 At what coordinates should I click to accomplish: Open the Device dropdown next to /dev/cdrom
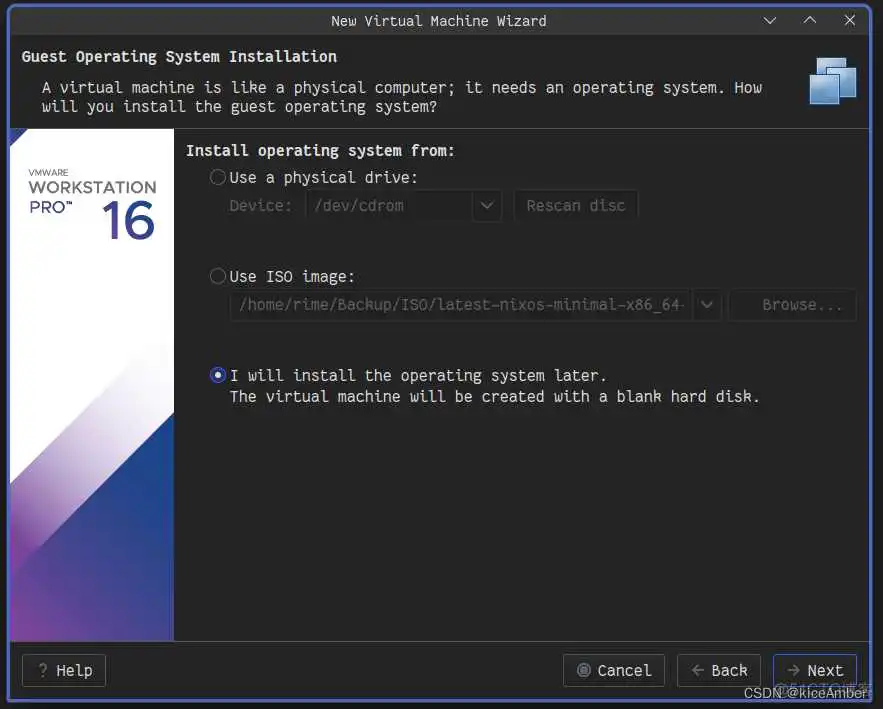[x=487, y=205]
